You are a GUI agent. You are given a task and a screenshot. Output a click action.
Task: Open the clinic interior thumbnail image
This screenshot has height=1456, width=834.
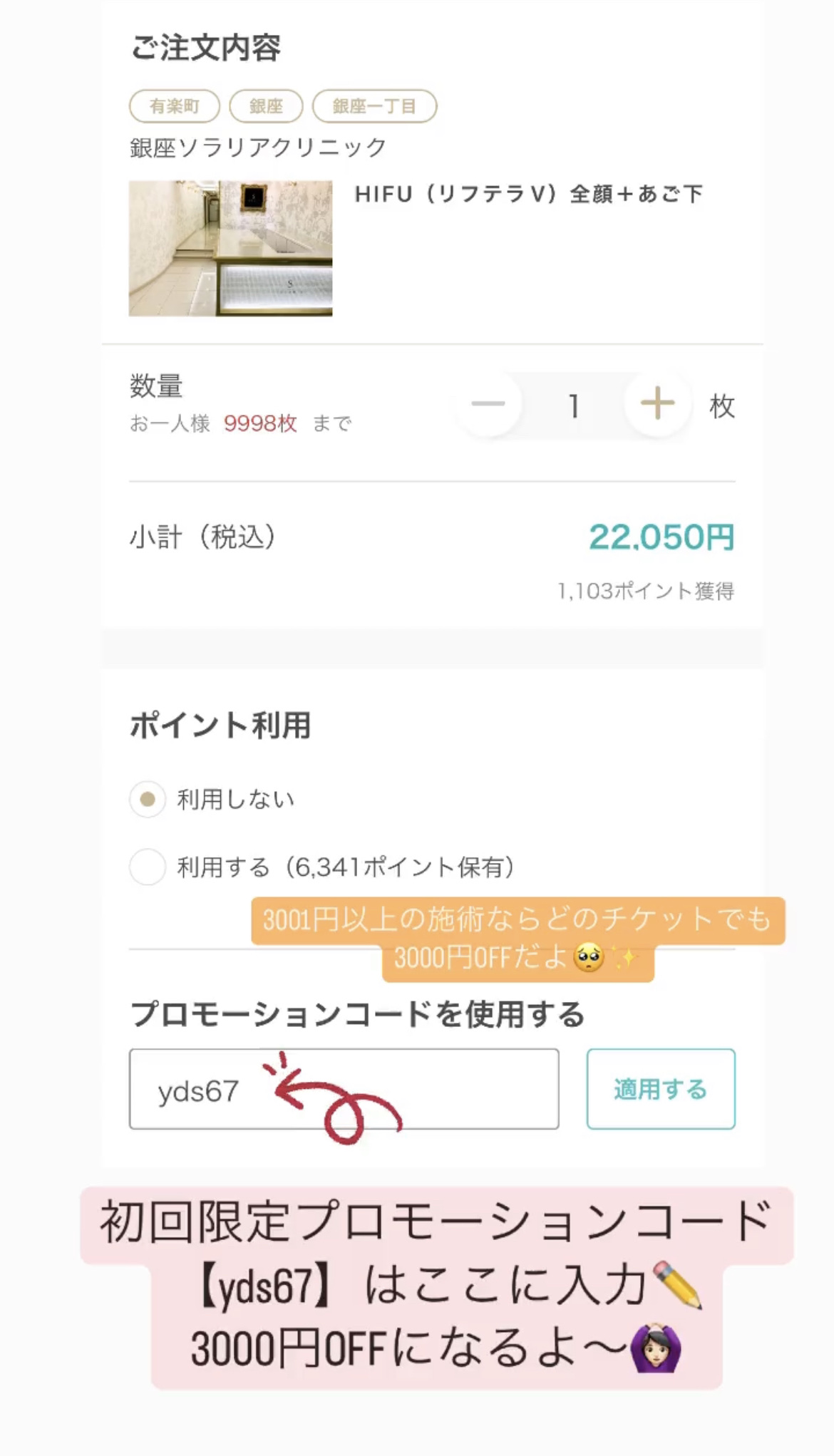pos(230,248)
